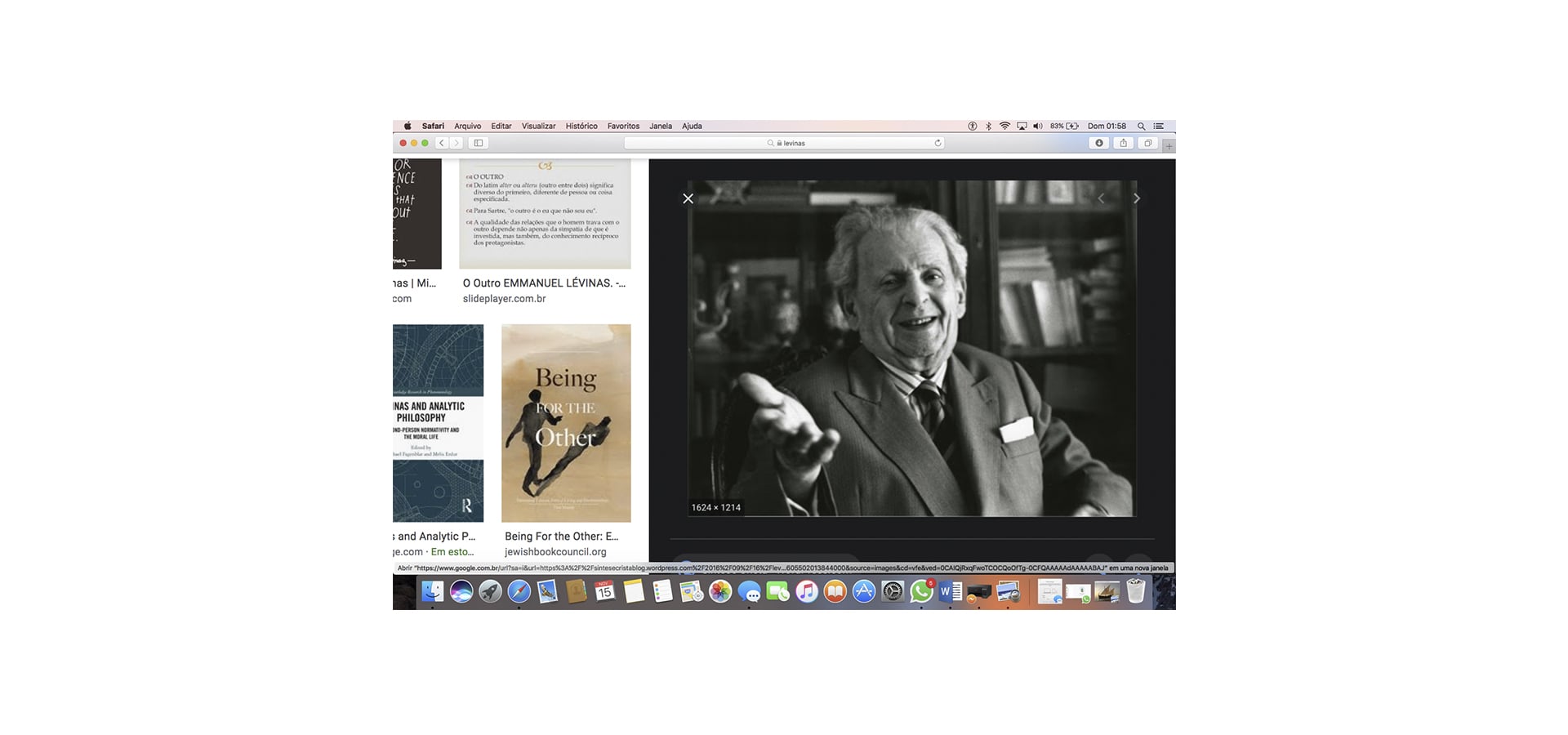
Task: Open the Being For the Other book thumbnail
Action: 566,423
